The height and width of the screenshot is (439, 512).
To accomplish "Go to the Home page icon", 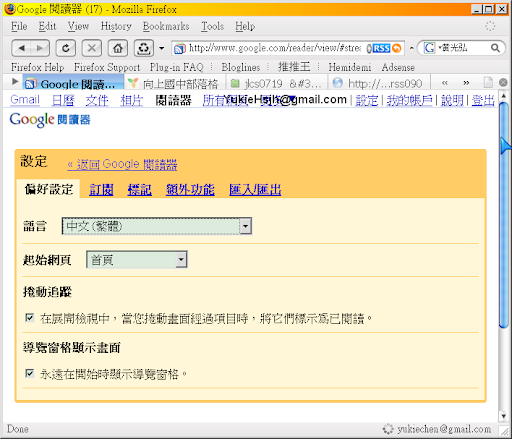I will tap(118, 49).
